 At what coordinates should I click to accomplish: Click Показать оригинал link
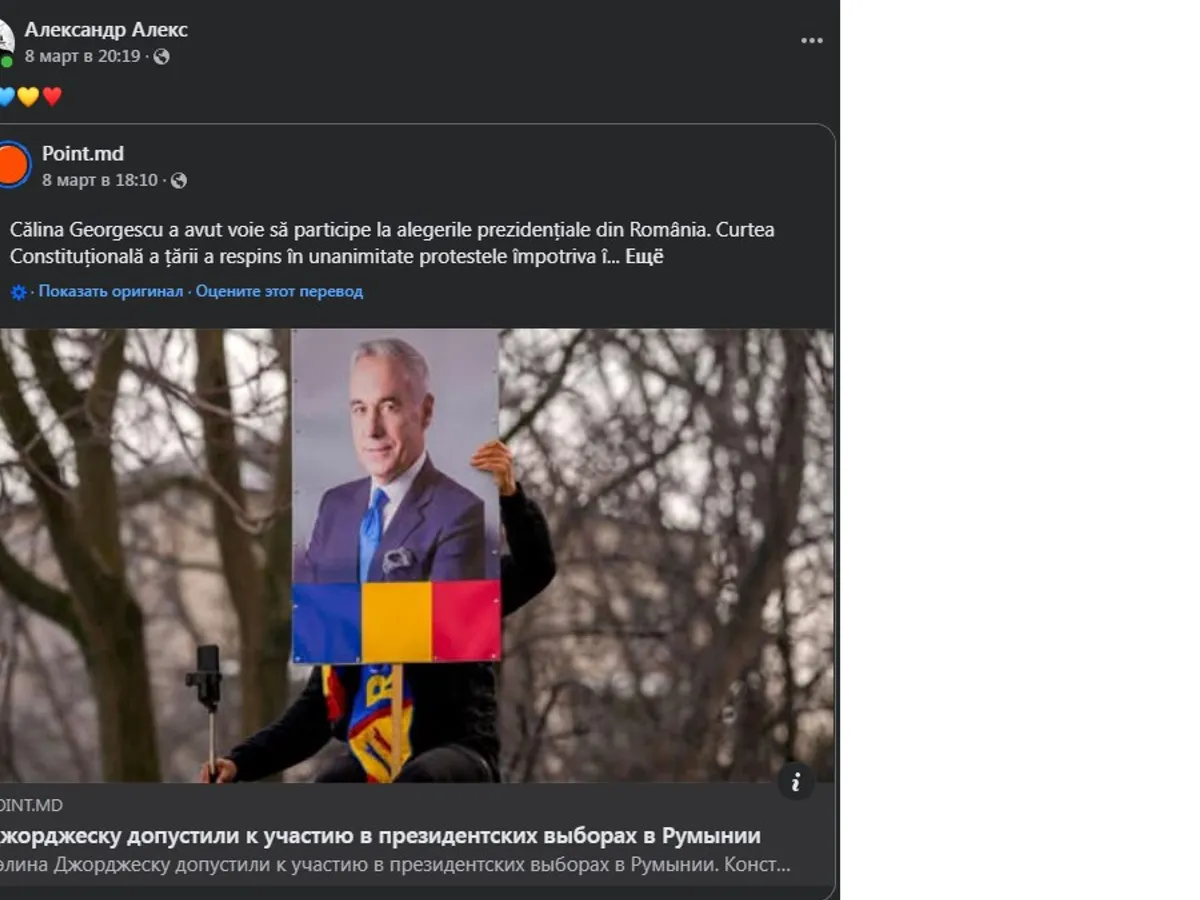111,291
